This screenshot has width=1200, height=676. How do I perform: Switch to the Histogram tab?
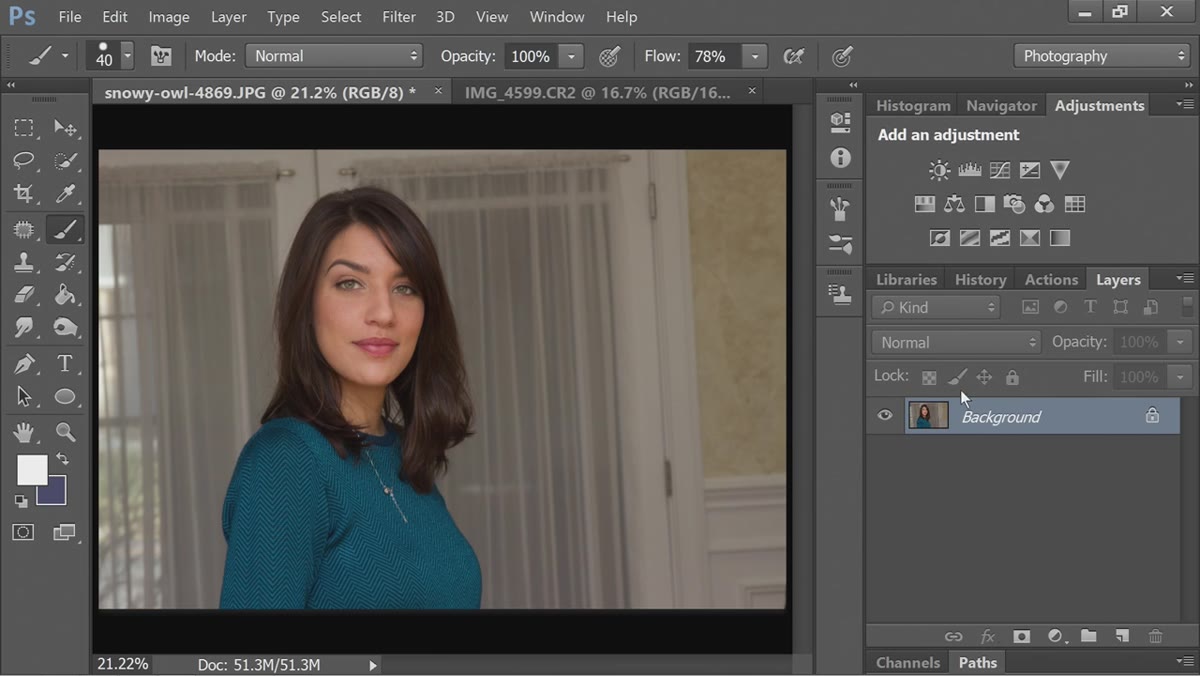[913, 105]
